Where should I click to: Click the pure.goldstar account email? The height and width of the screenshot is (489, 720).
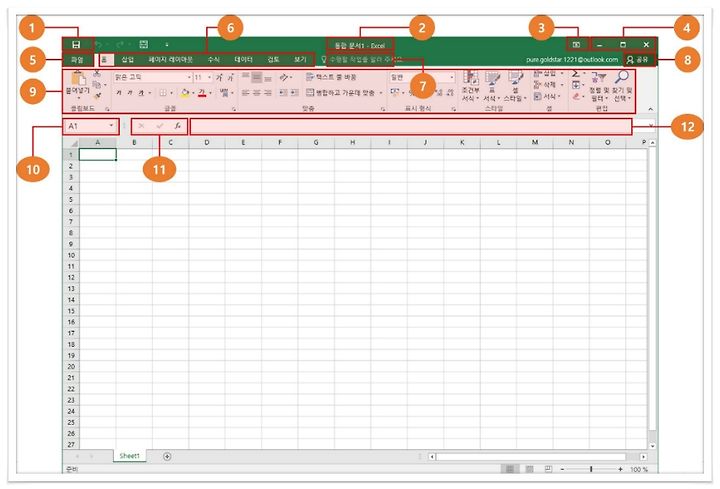(x=572, y=60)
